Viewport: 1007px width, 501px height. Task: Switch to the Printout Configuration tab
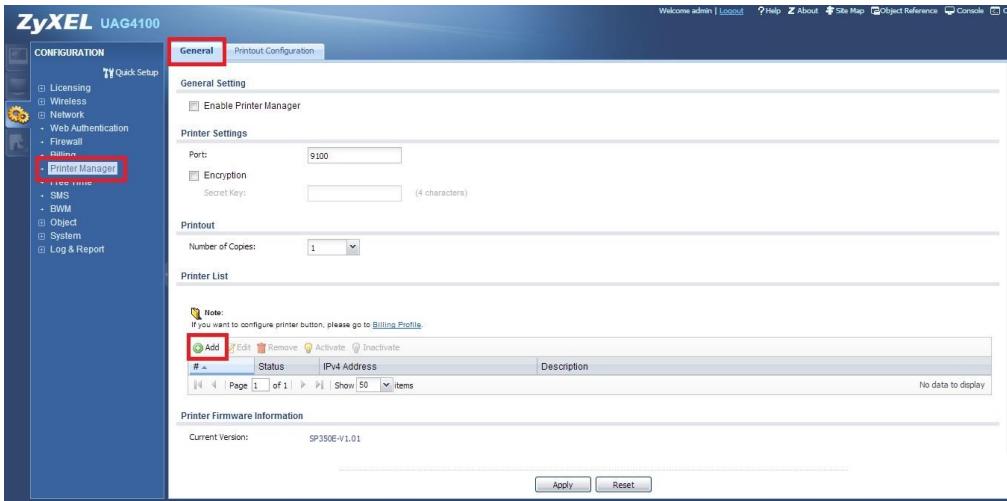(x=274, y=51)
